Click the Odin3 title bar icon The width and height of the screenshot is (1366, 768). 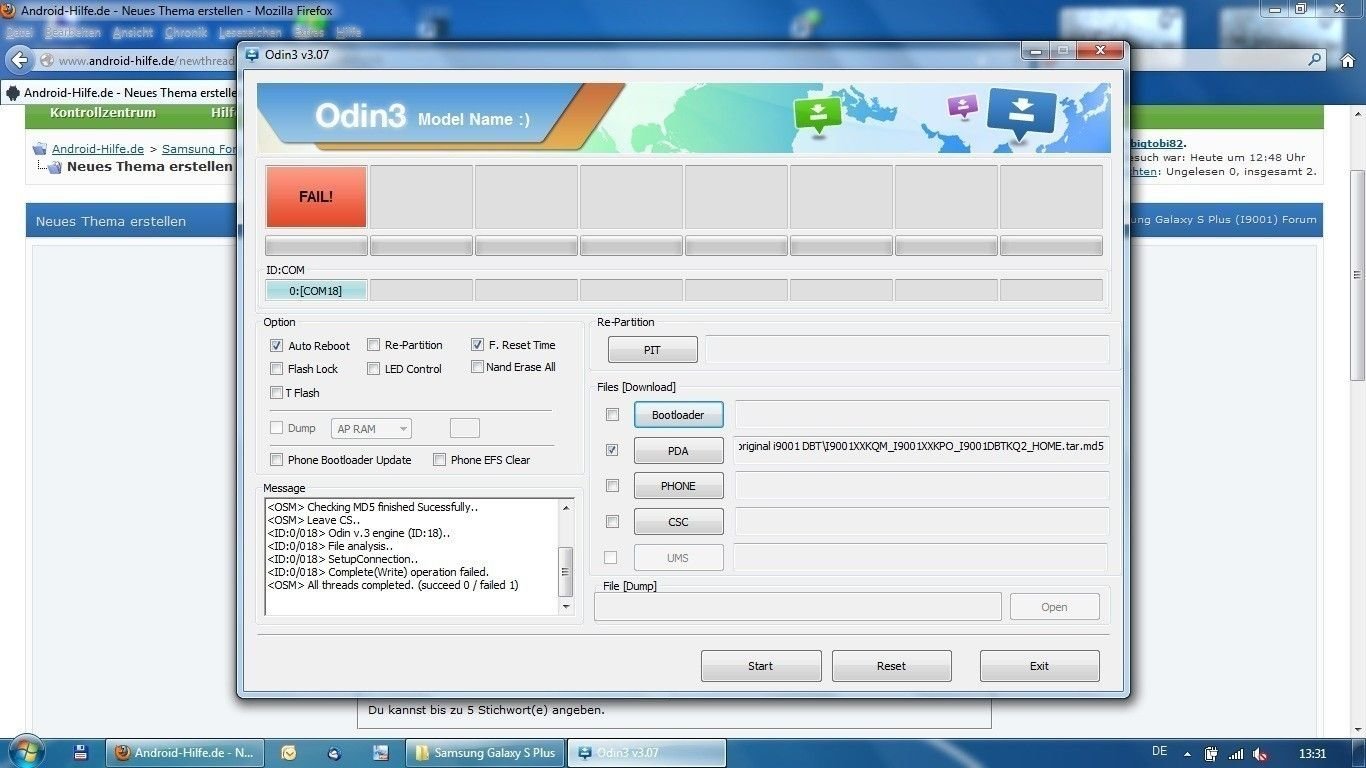click(252, 54)
